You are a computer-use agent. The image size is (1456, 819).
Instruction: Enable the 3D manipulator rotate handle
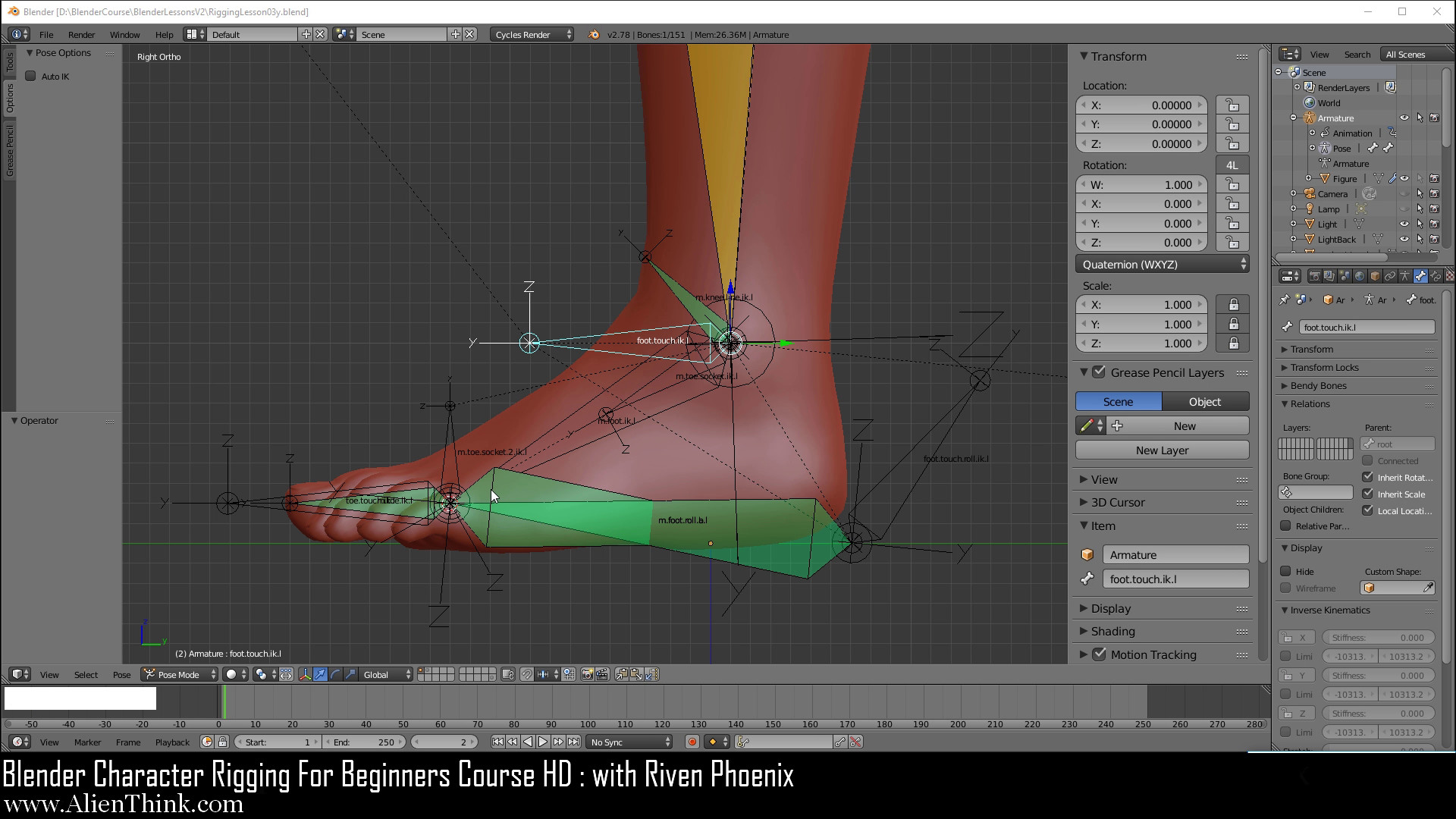click(334, 674)
